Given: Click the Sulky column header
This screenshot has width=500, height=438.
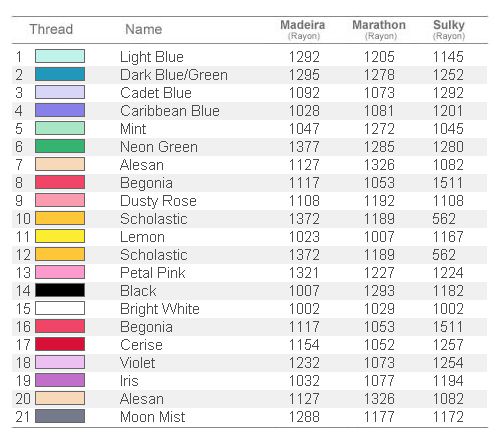Looking at the screenshot, I should pyautogui.click(x=449, y=29).
